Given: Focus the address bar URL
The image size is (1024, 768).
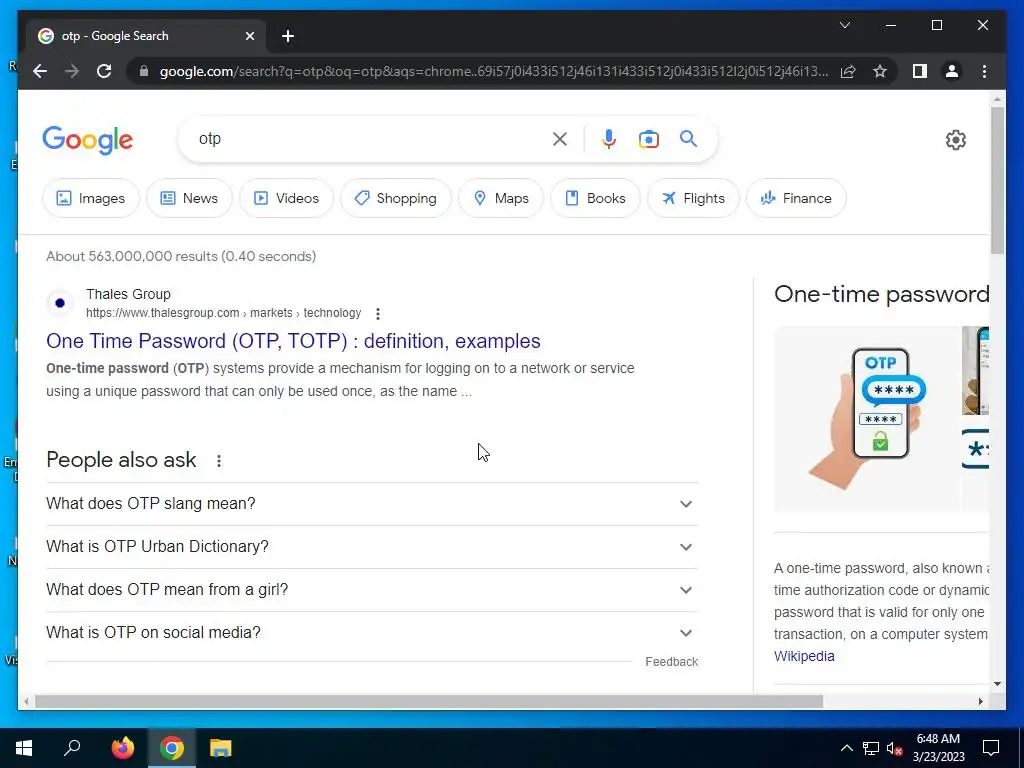Looking at the screenshot, I should 493,71.
